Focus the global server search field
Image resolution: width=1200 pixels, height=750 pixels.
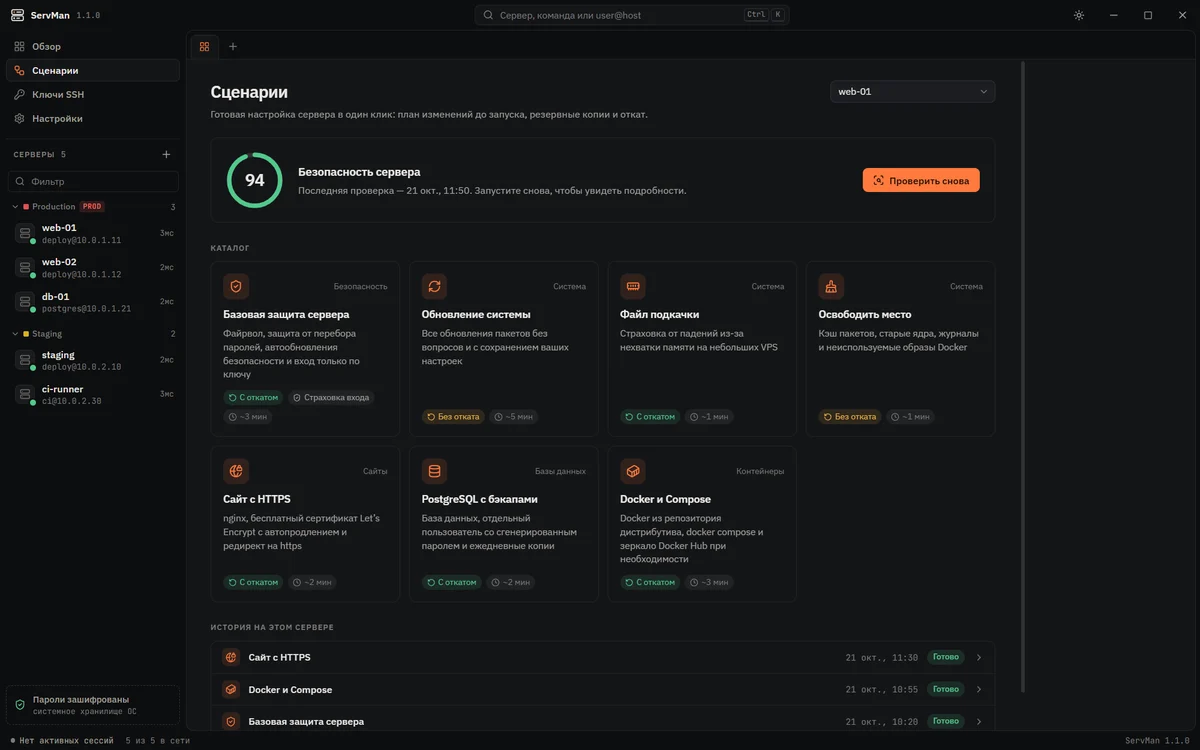(633, 15)
